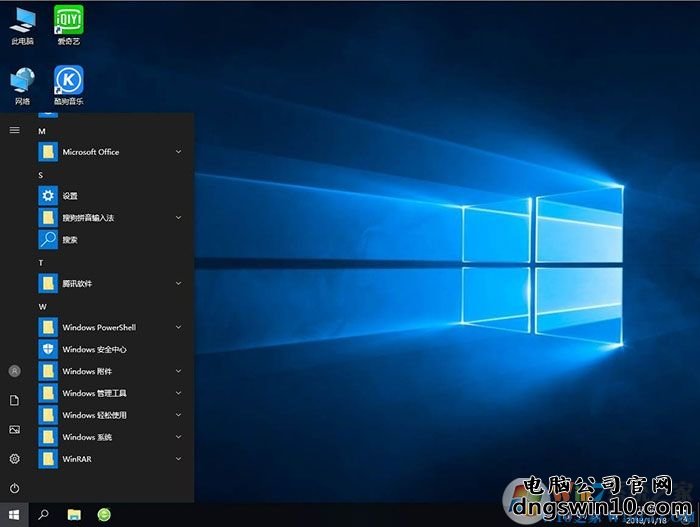Select the Windows 系统 entry label
Viewport: 700px width, 527px height.
pyautogui.click(x=87, y=437)
